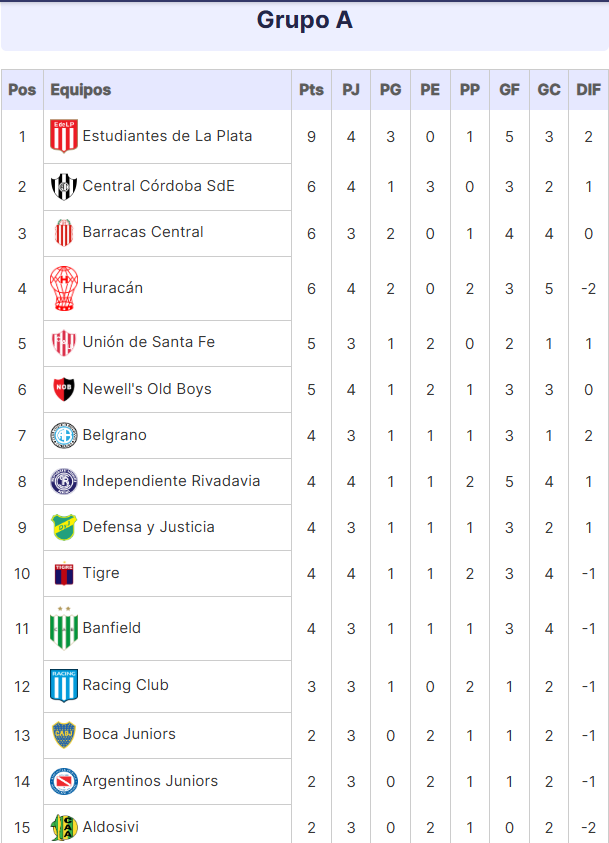Open the Unión de Santa Fe name
Viewport: 609px width, 843px height.
click(149, 342)
